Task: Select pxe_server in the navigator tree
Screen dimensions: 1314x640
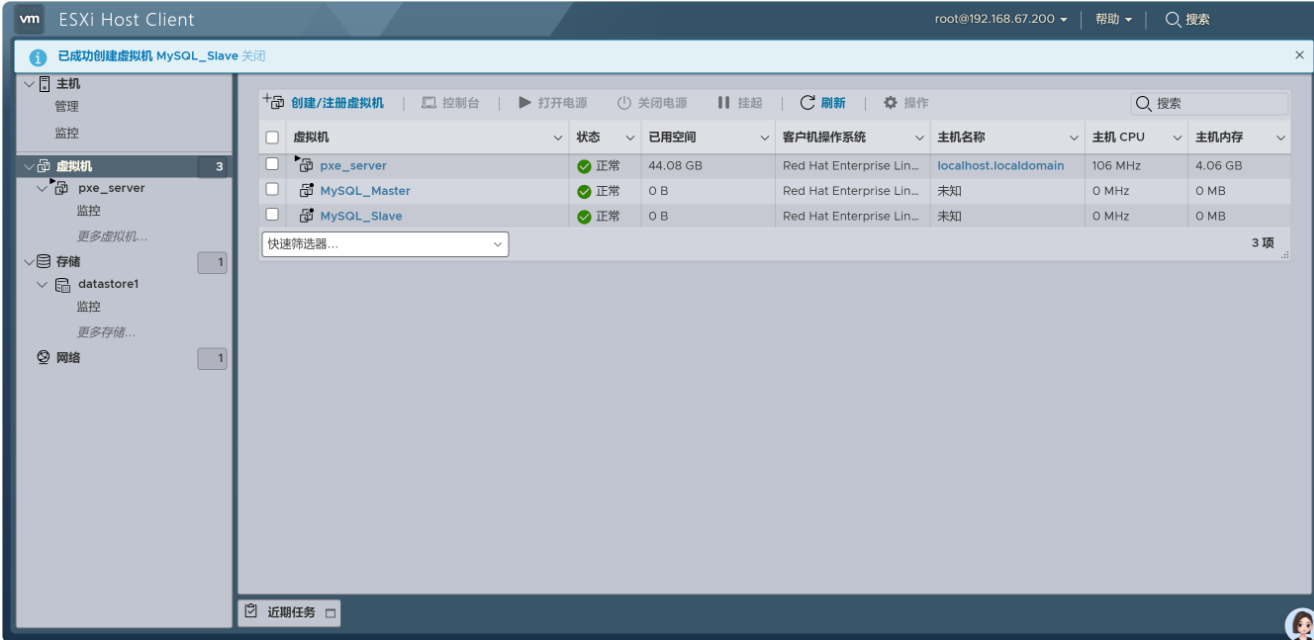Action: (x=111, y=188)
